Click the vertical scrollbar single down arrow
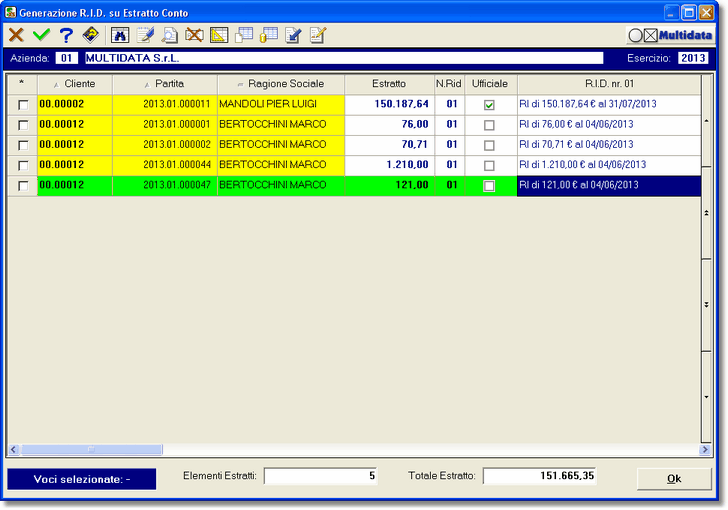The image size is (728, 510). point(706,397)
